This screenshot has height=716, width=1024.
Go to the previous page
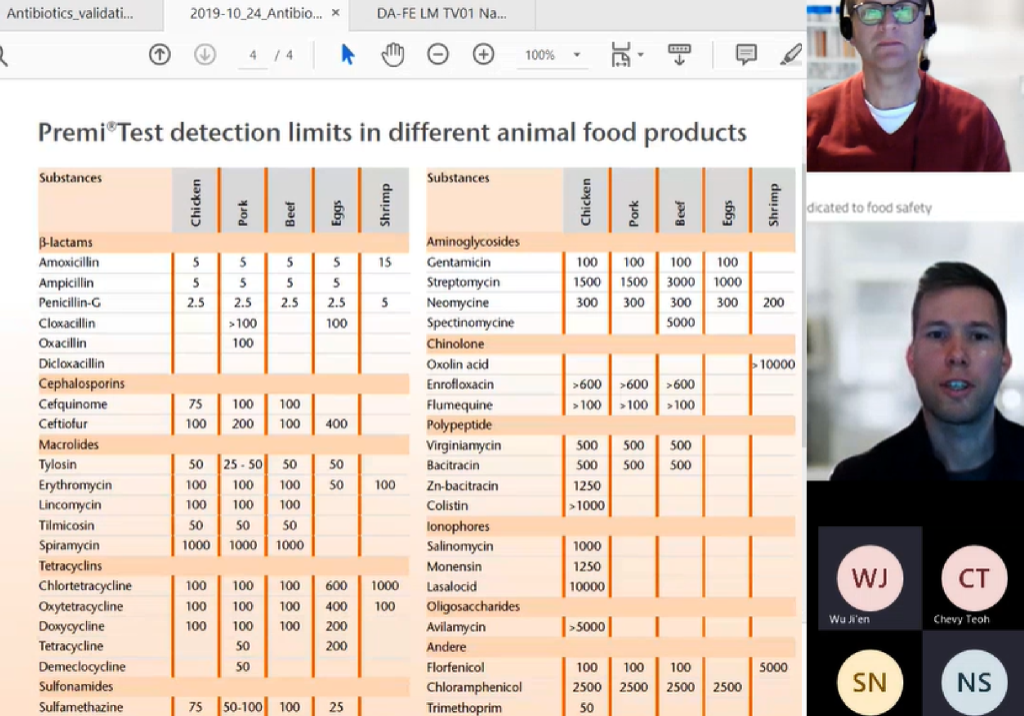tap(159, 54)
